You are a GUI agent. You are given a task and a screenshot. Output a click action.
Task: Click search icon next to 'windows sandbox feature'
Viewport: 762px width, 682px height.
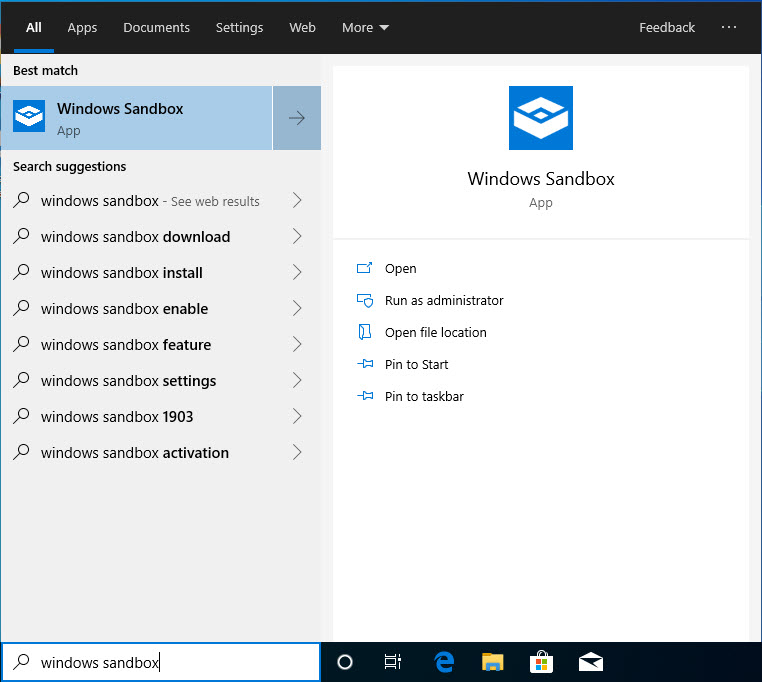click(21, 344)
